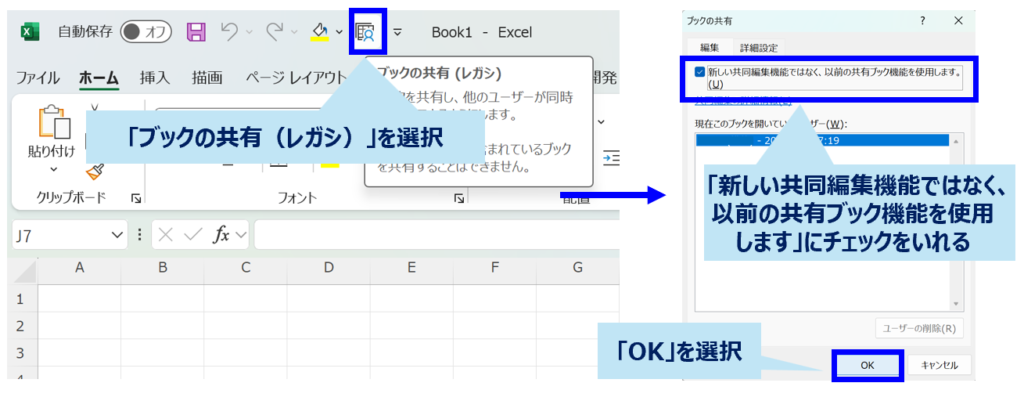This screenshot has width=1024, height=419.
Task: Close the ブックの共有 dialog with X
Action: 958,20
